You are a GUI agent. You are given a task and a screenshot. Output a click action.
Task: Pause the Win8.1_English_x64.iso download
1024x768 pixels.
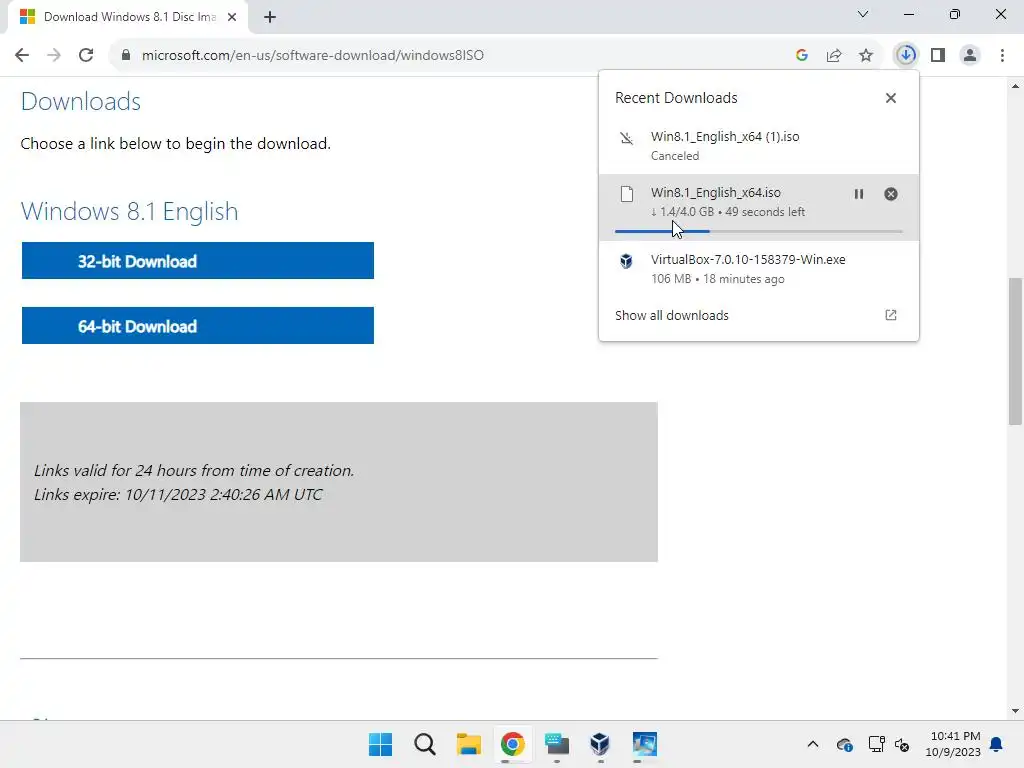coord(859,194)
